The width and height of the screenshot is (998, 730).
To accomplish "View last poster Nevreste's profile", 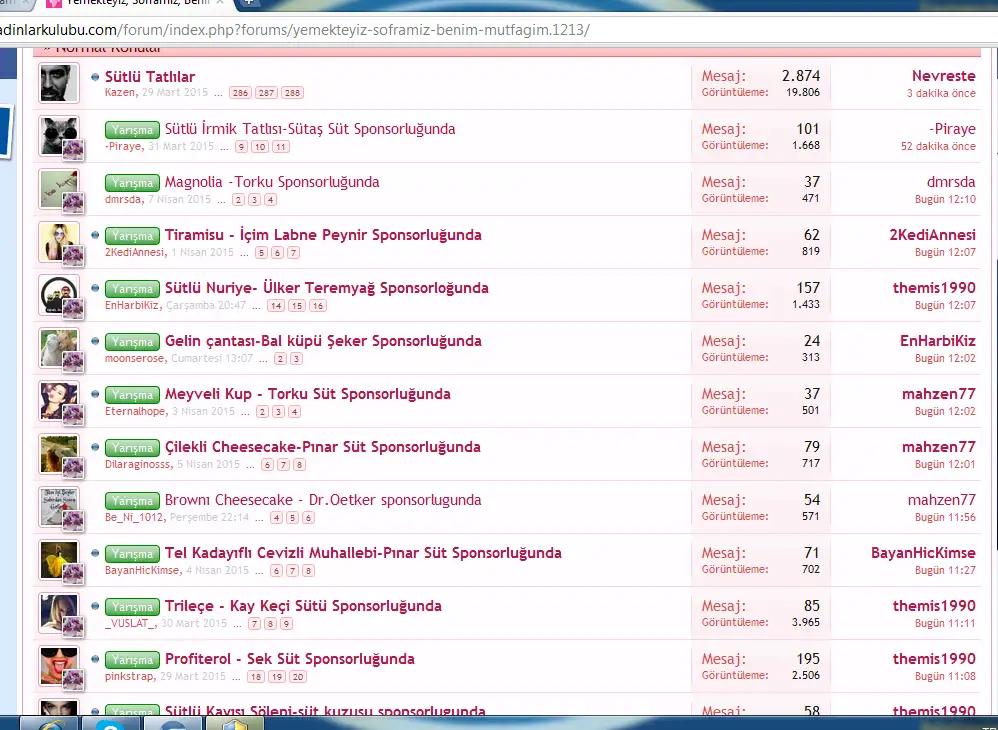I will [943, 76].
